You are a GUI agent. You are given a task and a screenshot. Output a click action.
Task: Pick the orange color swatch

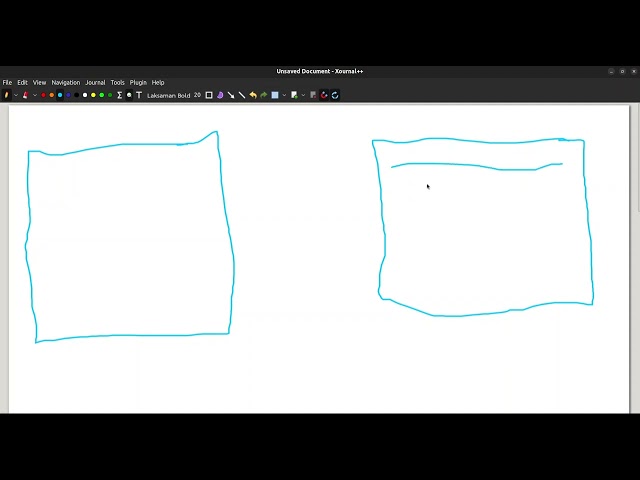[x=51, y=95]
